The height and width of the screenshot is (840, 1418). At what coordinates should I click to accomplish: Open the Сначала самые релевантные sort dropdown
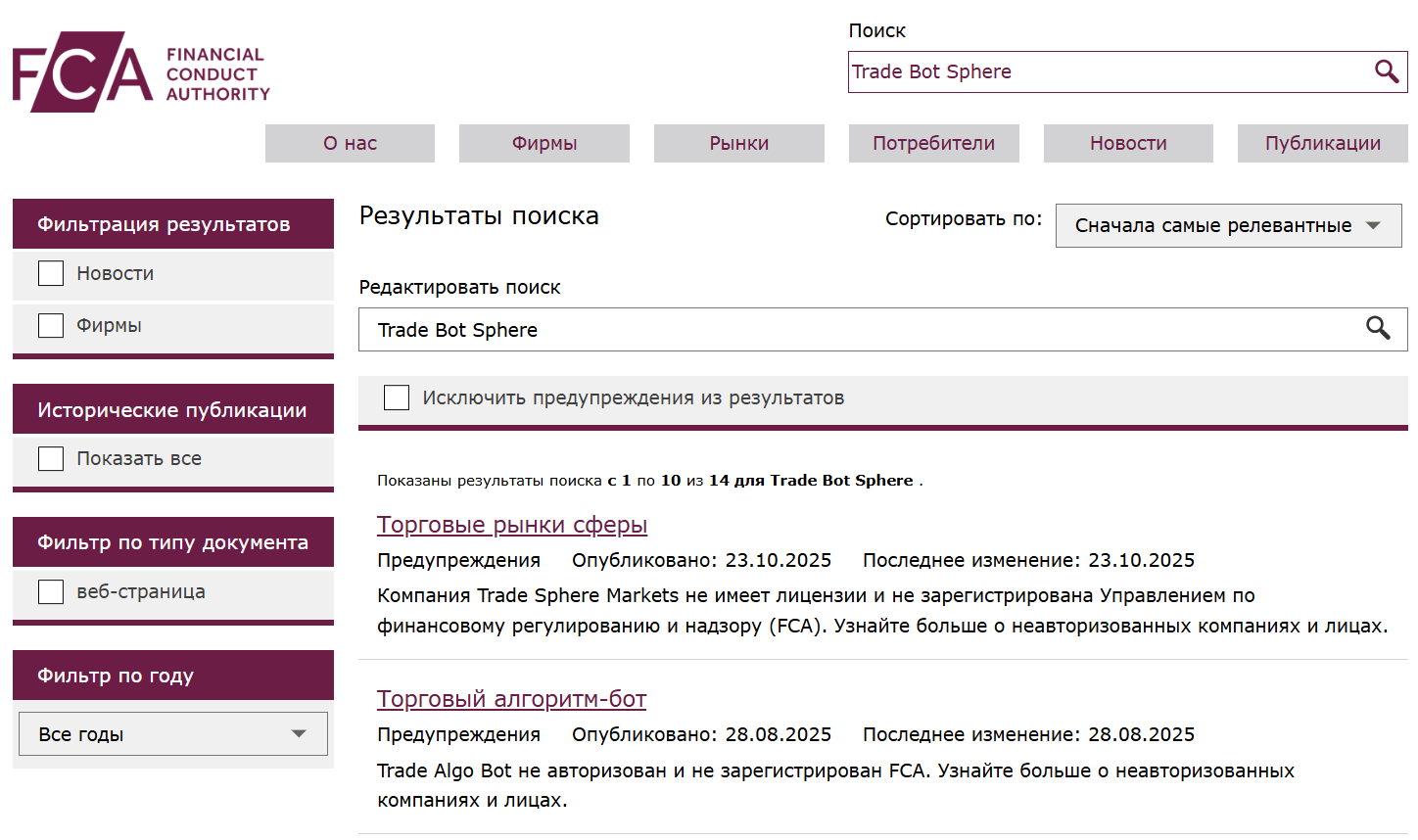coord(1228,225)
